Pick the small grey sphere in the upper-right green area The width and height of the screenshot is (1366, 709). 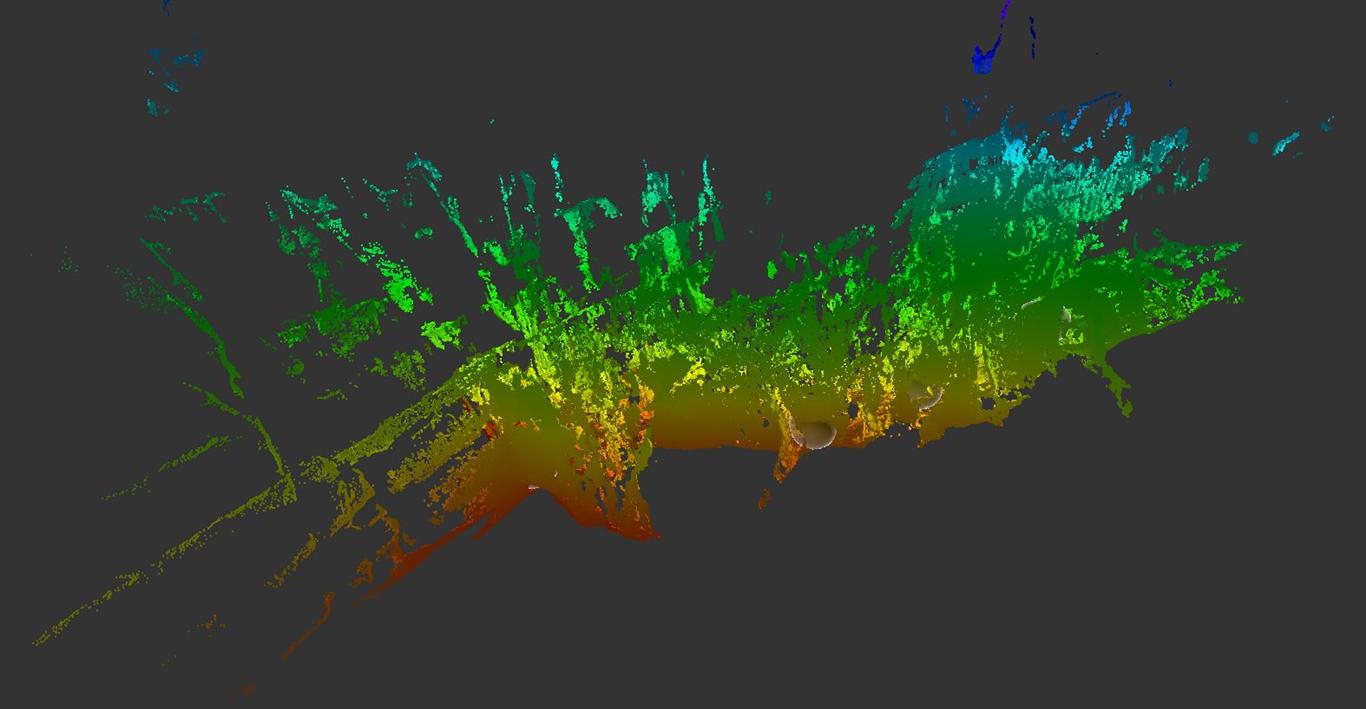(x=1066, y=314)
